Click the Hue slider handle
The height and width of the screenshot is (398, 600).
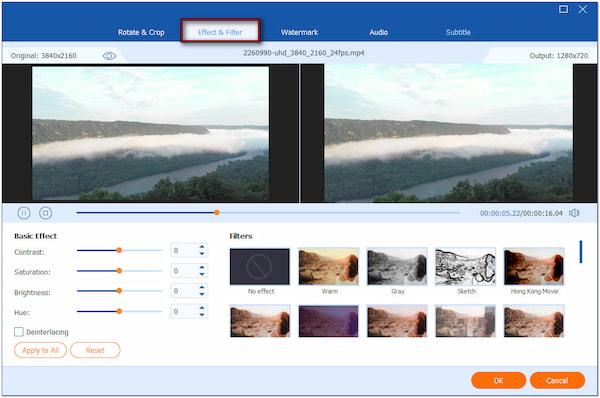(x=119, y=311)
